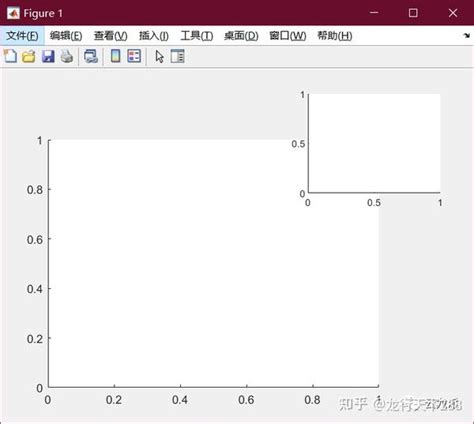Image resolution: width=474 pixels, height=424 pixels.
Task: Open the 查看(V) menu
Action: [x=110, y=36]
